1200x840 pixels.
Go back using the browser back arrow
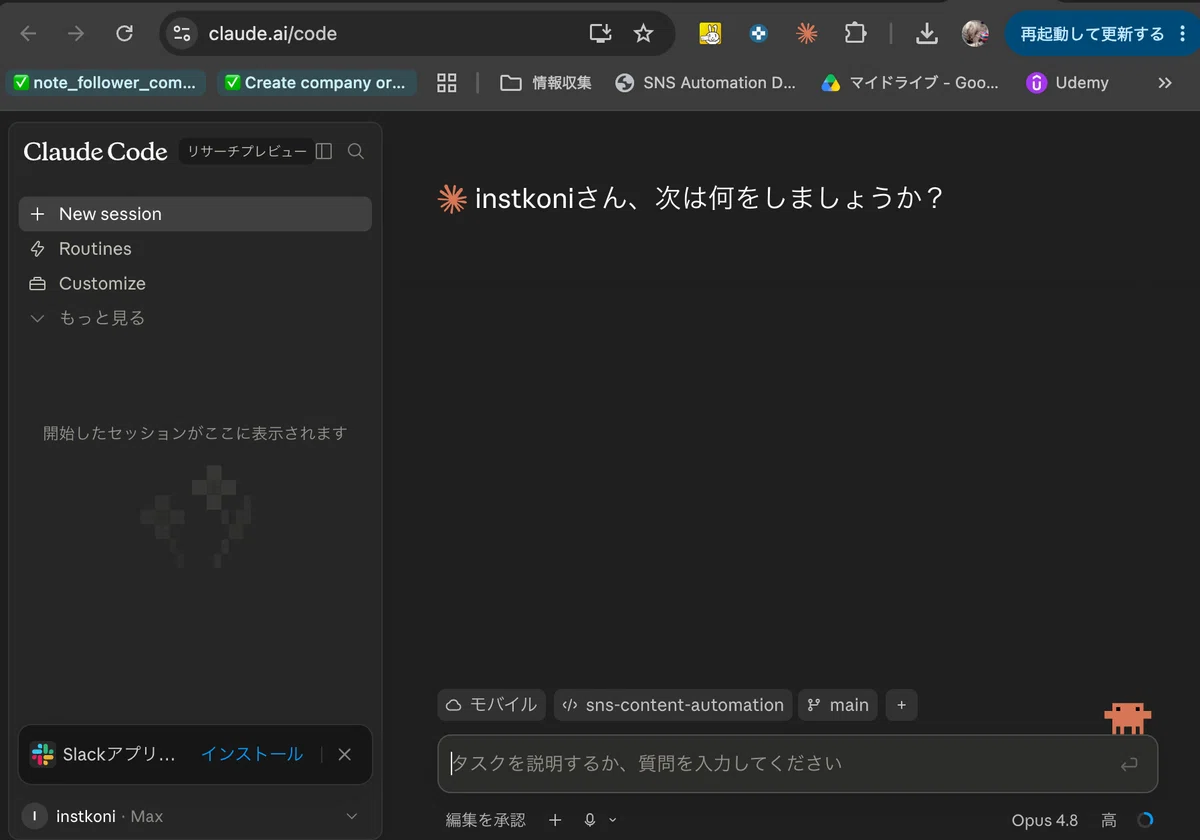click(x=28, y=34)
